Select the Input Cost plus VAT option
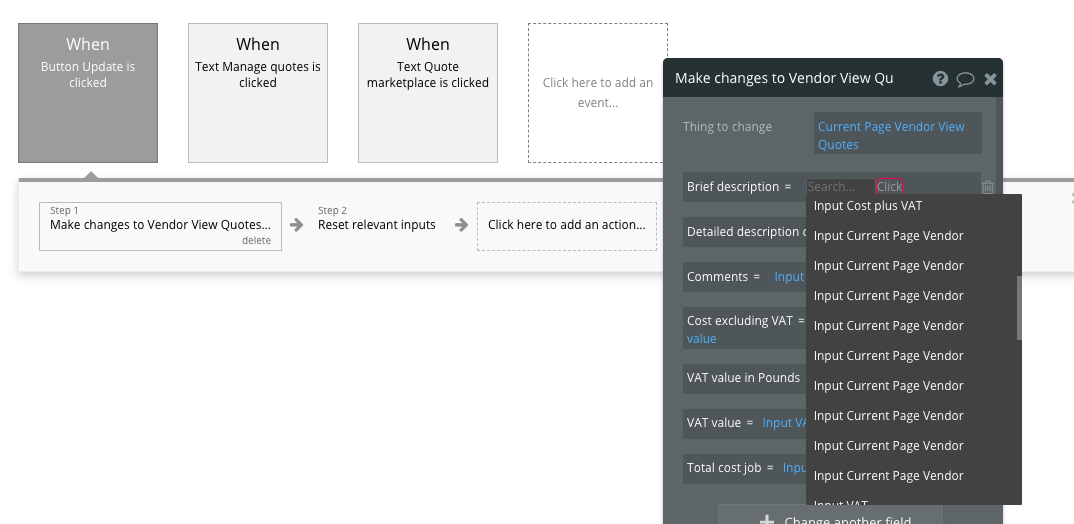The height and width of the screenshot is (524, 1074). tap(868, 206)
